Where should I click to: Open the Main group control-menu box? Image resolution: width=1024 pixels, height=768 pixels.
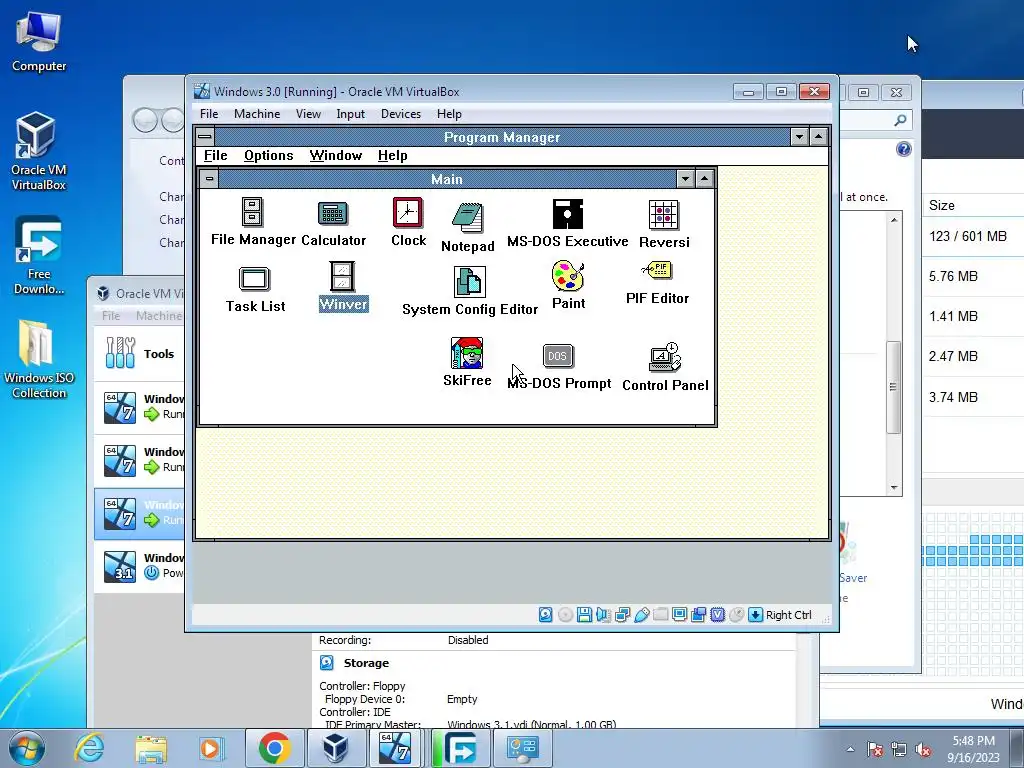[x=209, y=178]
